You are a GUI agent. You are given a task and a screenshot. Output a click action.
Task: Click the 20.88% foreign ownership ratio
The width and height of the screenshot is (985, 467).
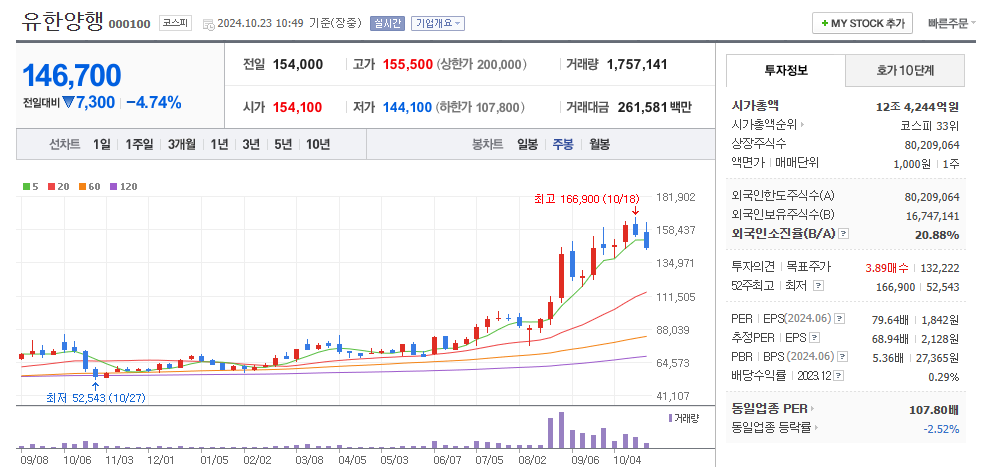tap(937, 234)
